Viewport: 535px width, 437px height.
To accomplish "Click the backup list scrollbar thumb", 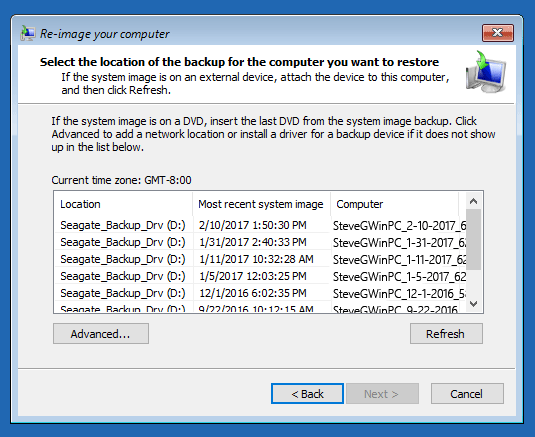I will point(473,239).
